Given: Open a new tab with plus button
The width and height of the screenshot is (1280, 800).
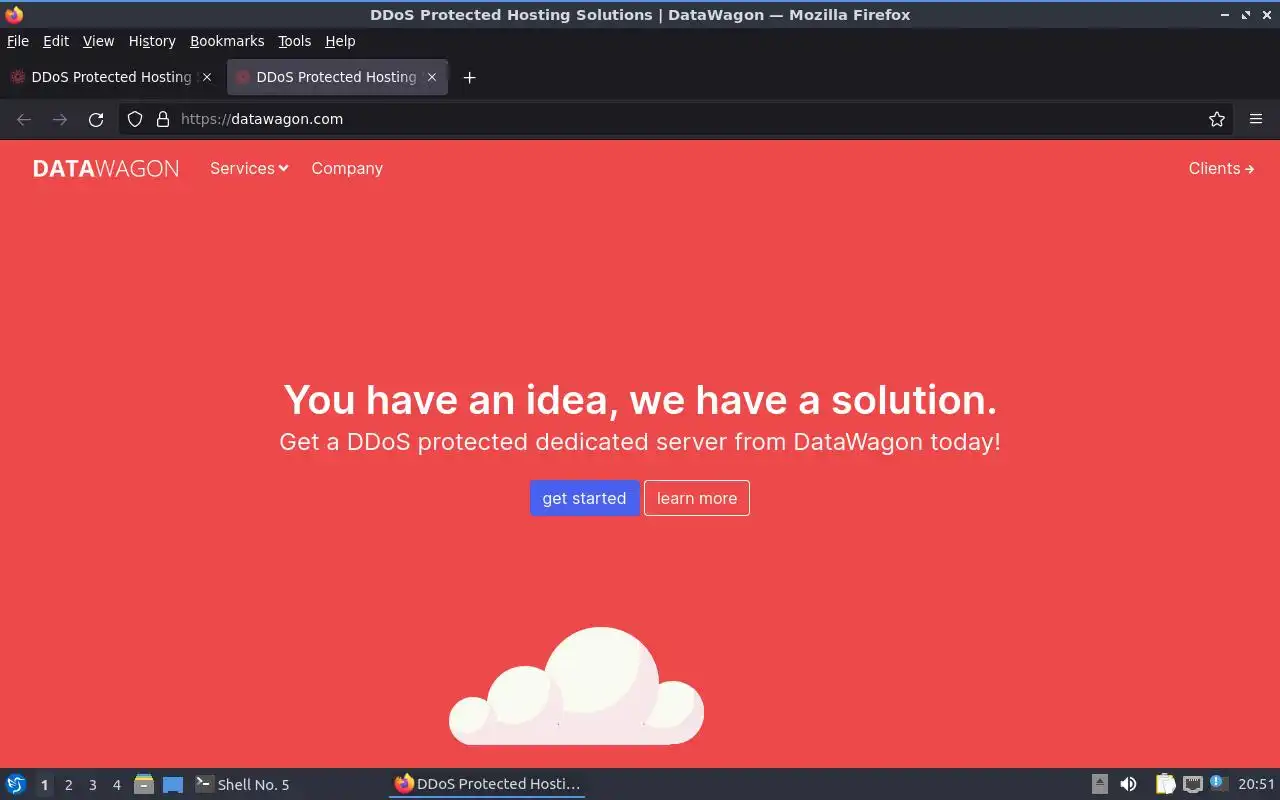Looking at the screenshot, I should pyautogui.click(x=469, y=77).
